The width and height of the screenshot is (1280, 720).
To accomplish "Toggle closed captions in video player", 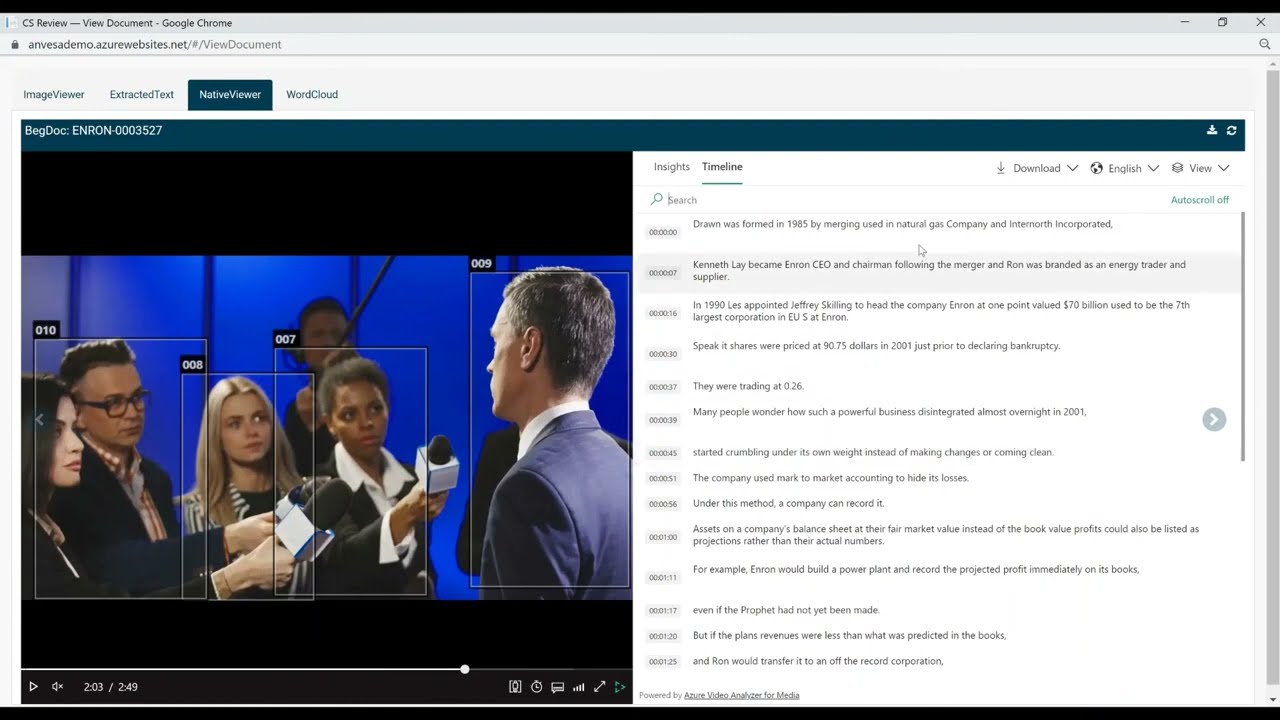I will pos(557,687).
